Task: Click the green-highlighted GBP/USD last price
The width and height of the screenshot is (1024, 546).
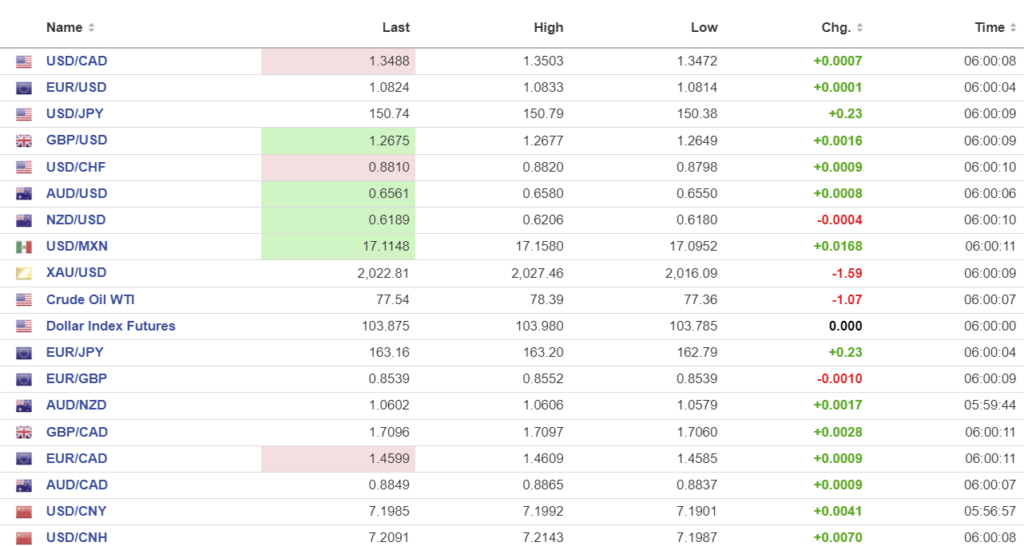Action: point(389,141)
